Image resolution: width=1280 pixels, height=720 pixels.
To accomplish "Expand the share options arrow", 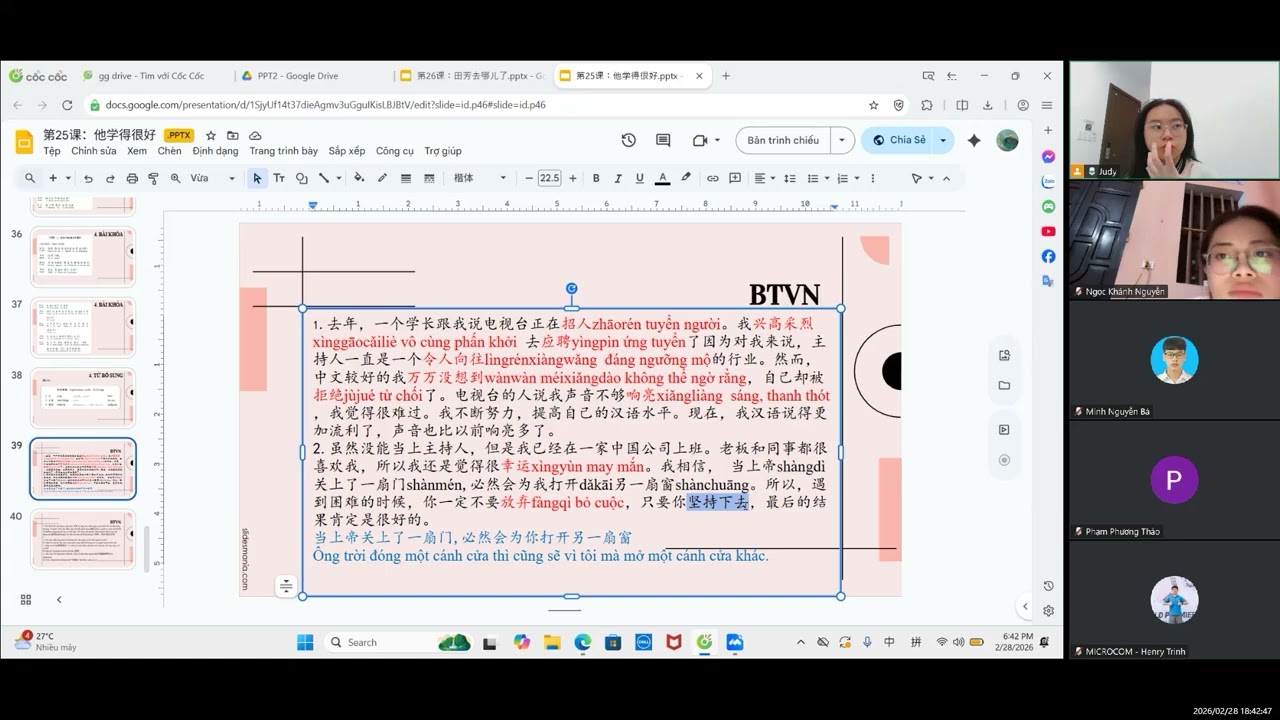I will click(x=942, y=140).
